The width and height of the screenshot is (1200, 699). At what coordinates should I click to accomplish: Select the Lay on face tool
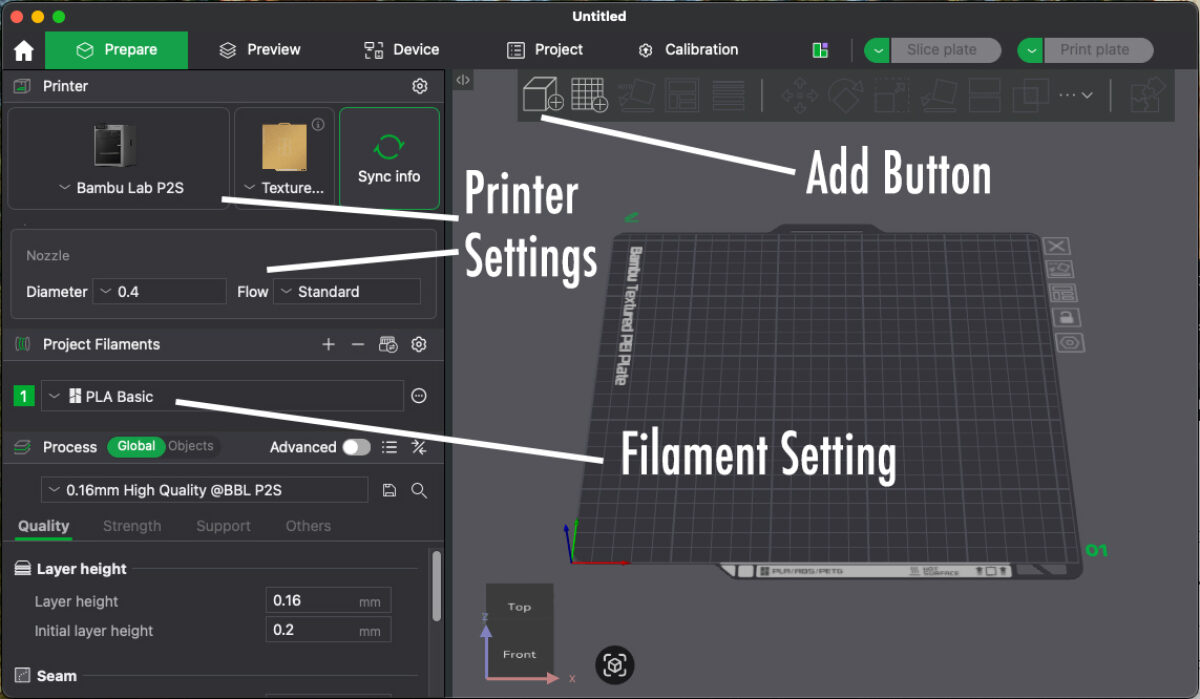click(x=938, y=96)
